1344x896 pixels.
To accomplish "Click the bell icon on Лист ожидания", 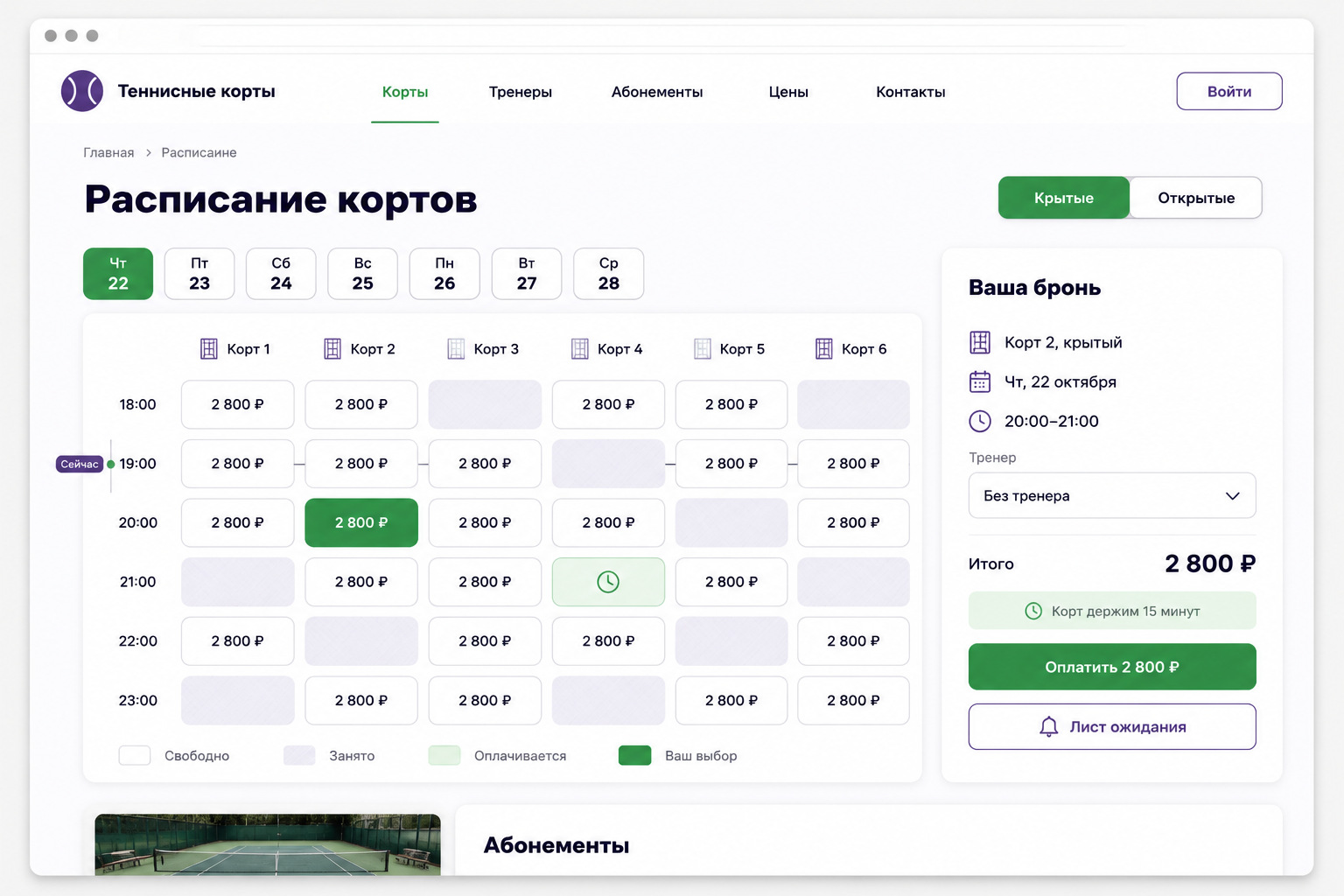I will tap(1048, 726).
